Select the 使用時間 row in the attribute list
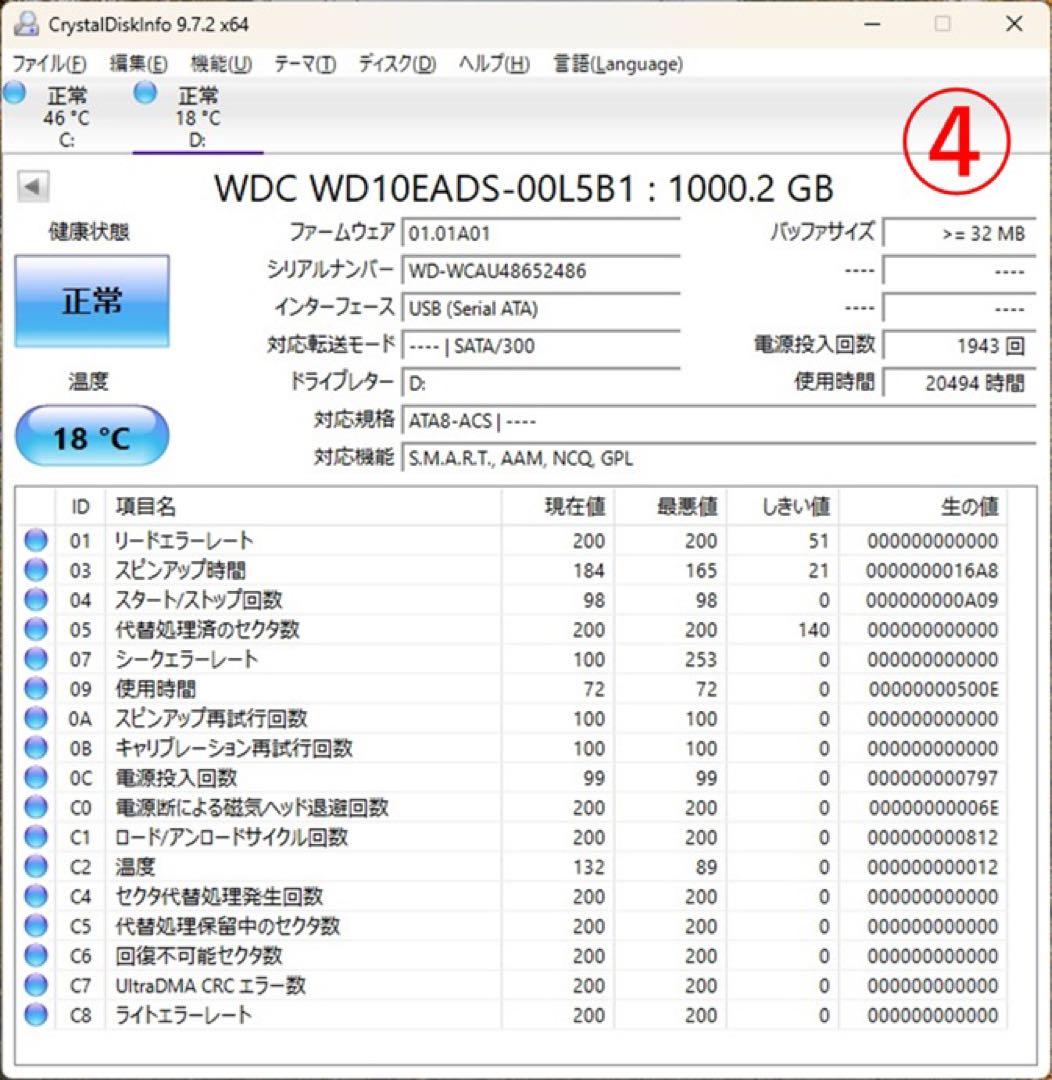Viewport: 1052px width, 1080px height. tap(300, 689)
